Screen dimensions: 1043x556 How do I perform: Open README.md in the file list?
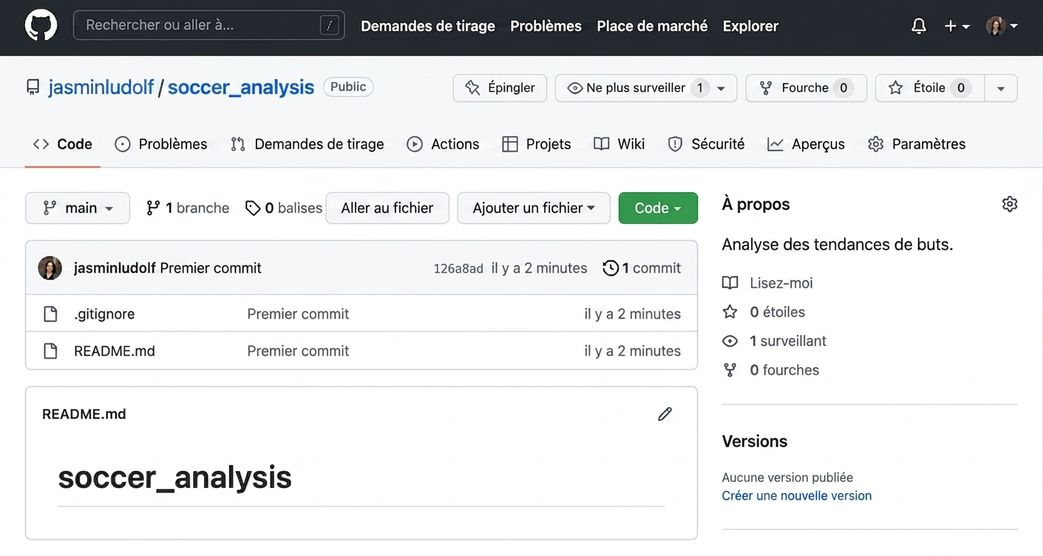point(114,351)
